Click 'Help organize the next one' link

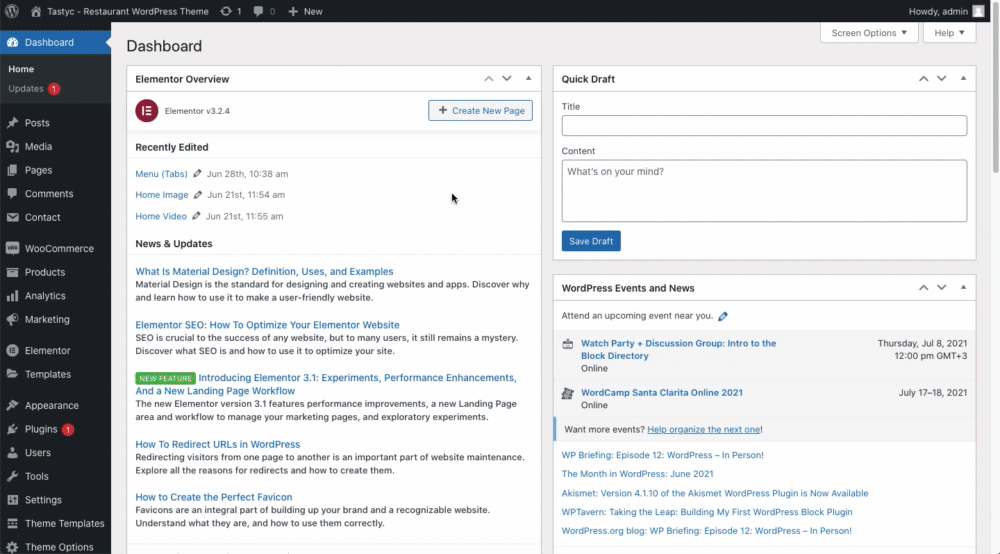(703, 430)
